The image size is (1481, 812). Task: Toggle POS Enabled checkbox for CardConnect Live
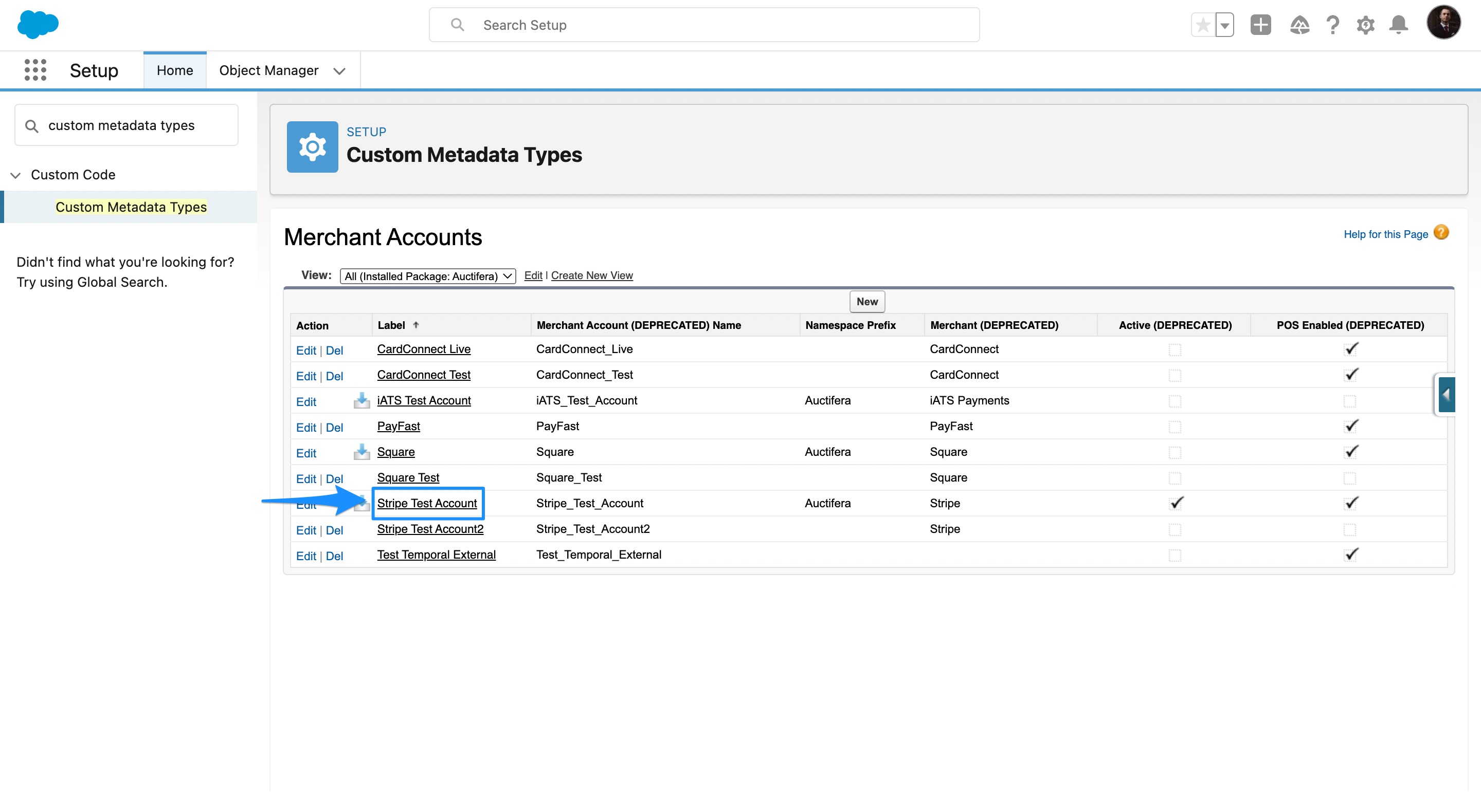(x=1350, y=349)
